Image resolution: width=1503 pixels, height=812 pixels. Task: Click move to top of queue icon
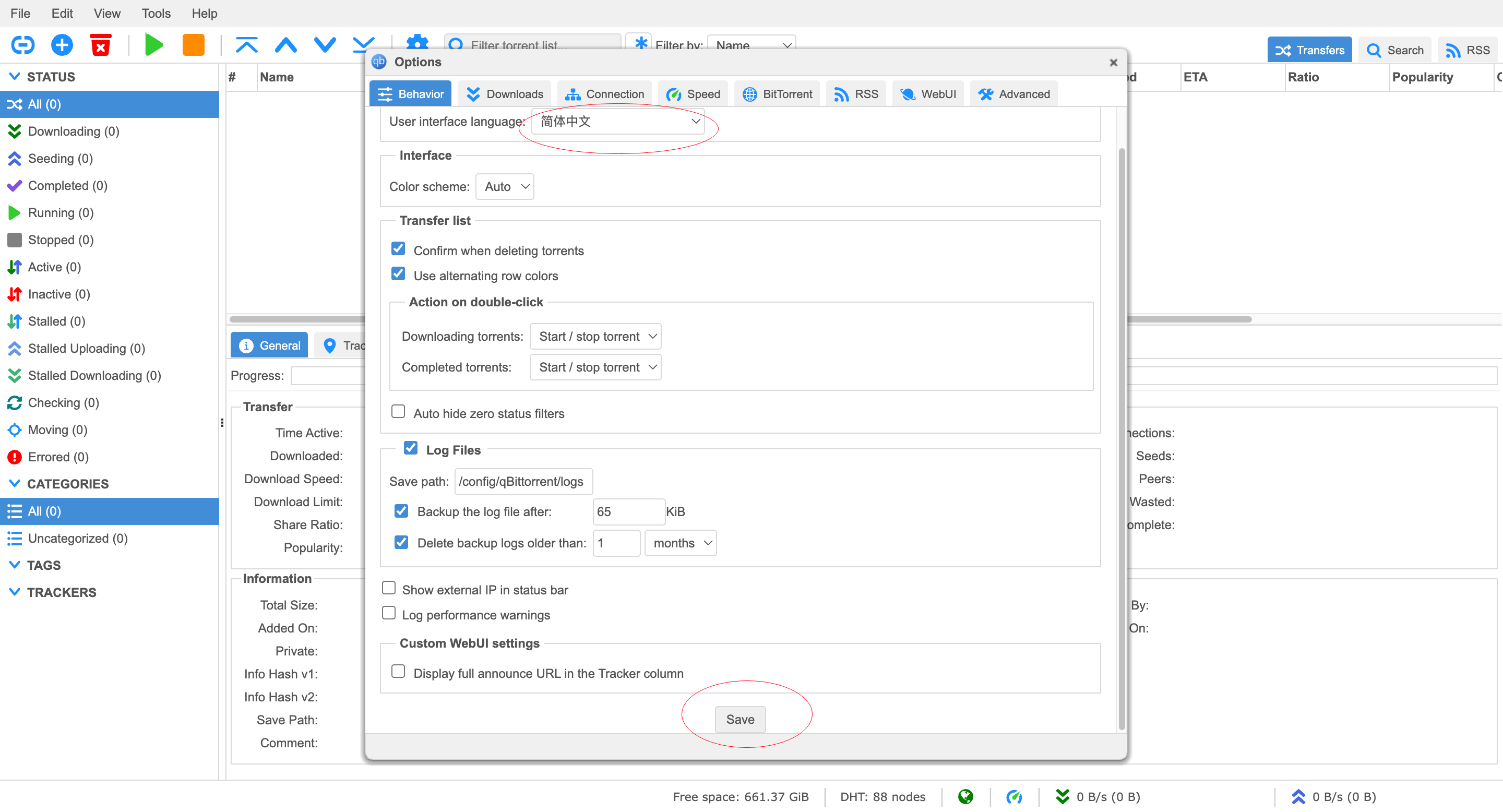point(246,45)
